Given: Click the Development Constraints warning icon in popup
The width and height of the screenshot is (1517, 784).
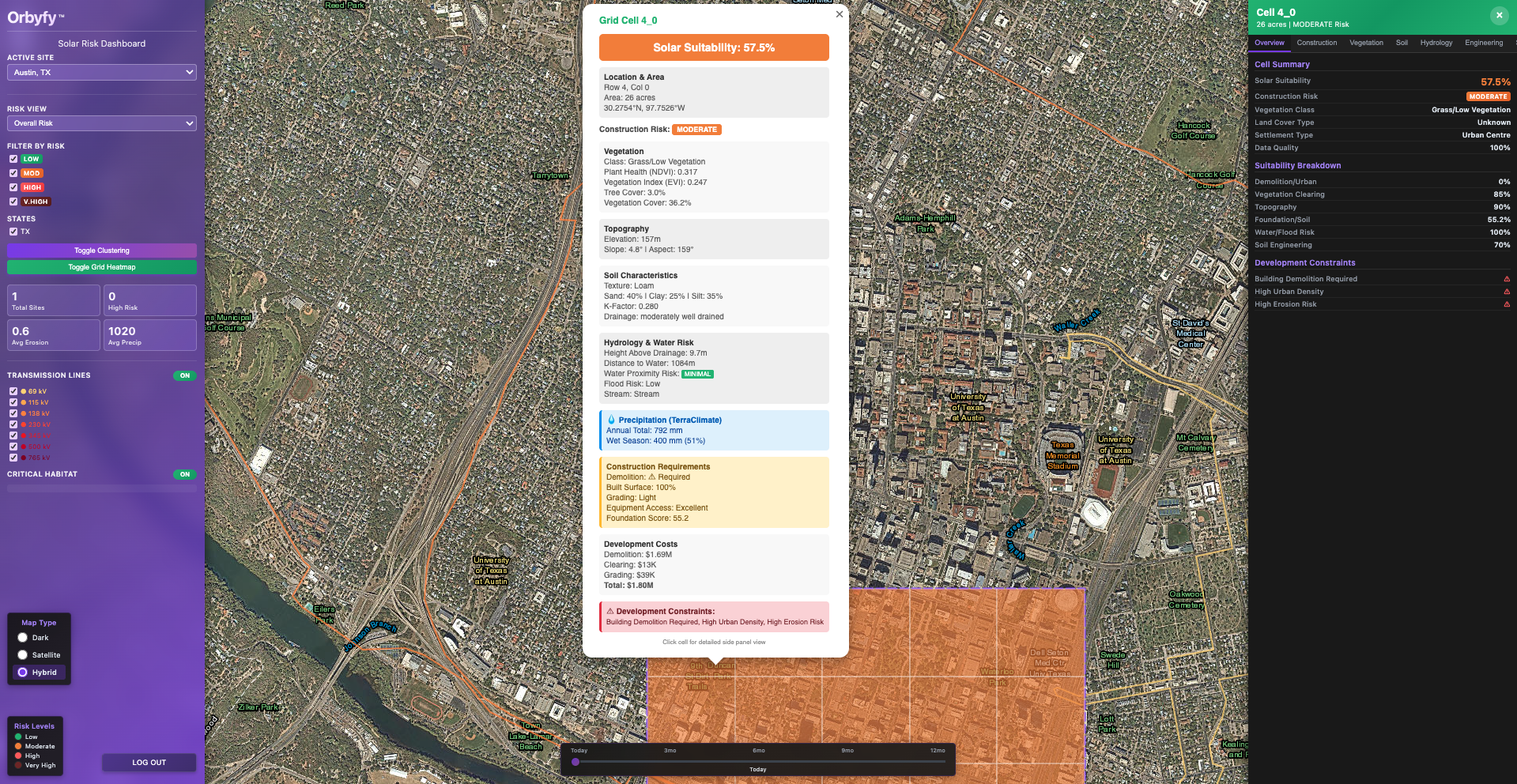Looking at the screenshot, I should click(610, 611).
